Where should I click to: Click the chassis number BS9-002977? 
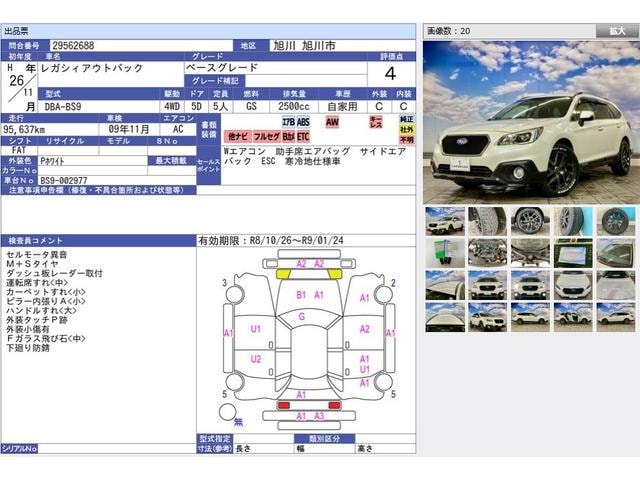tap(64, 180)
